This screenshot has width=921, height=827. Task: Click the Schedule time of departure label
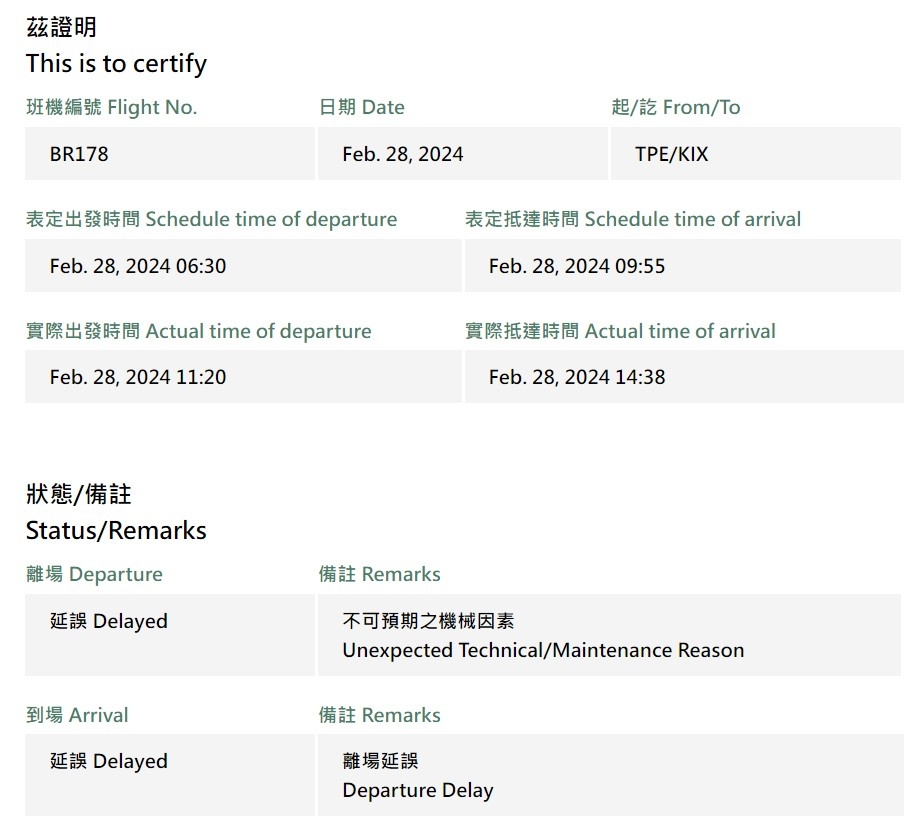pyautogui.click(x=212, y=219)
